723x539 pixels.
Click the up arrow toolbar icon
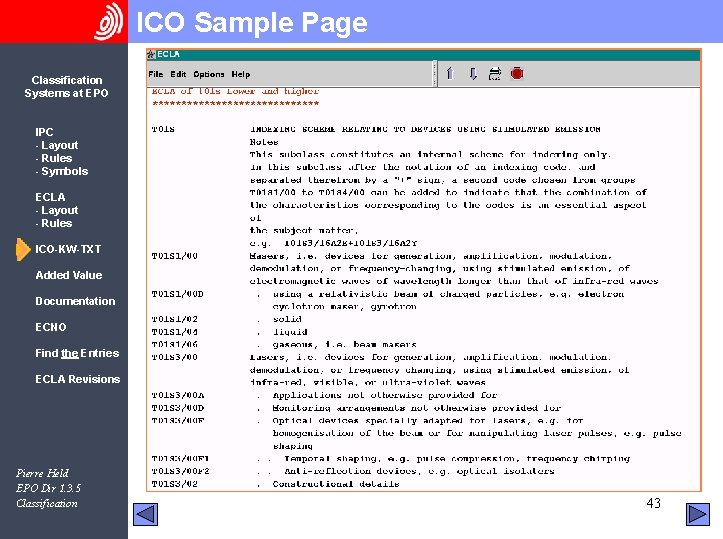point(450,74)
